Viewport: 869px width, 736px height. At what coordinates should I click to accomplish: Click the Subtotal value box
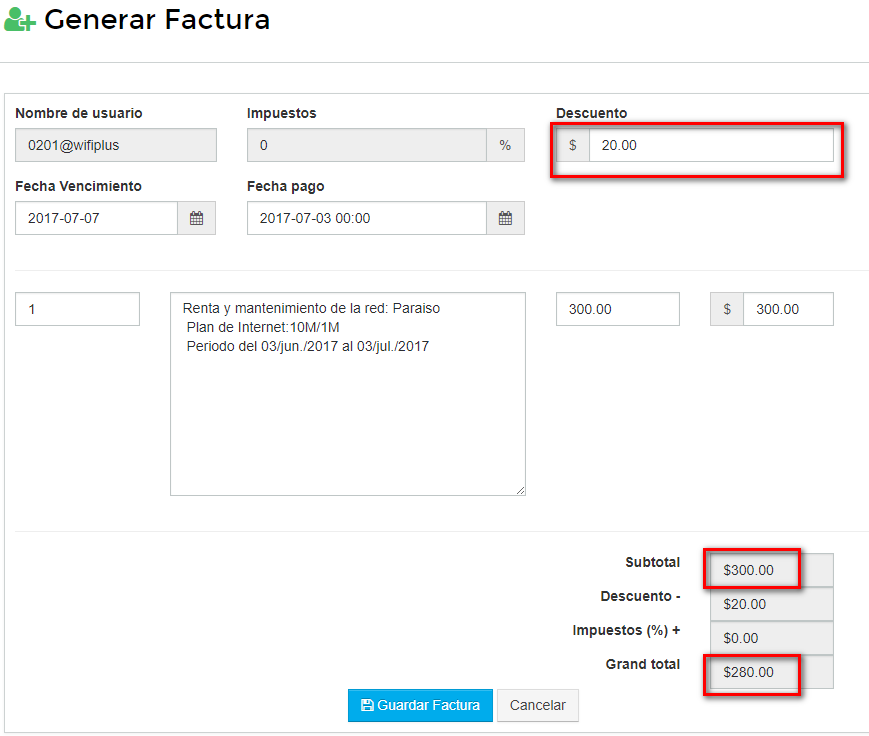point(770,570)
